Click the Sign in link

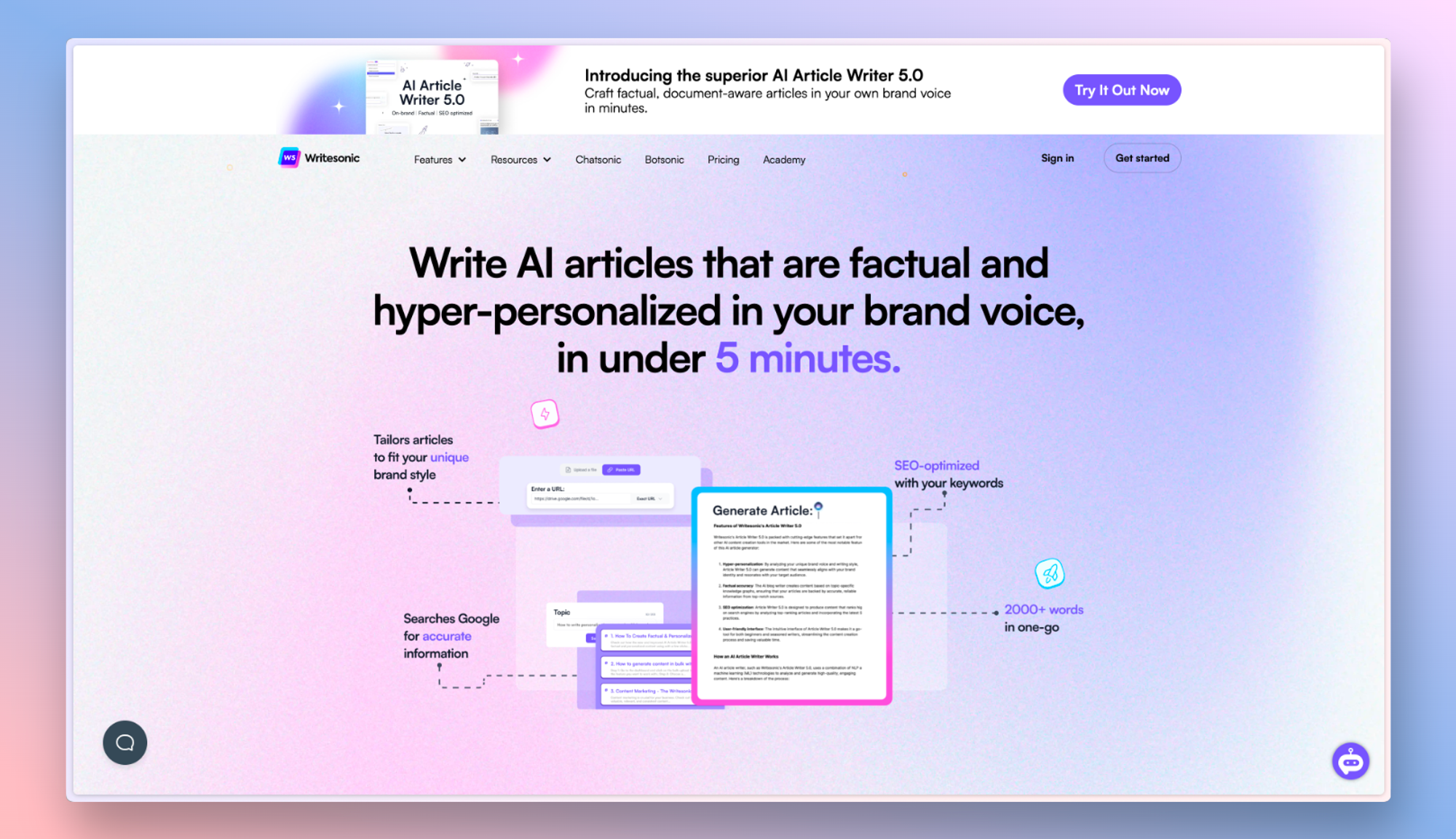1057,158
